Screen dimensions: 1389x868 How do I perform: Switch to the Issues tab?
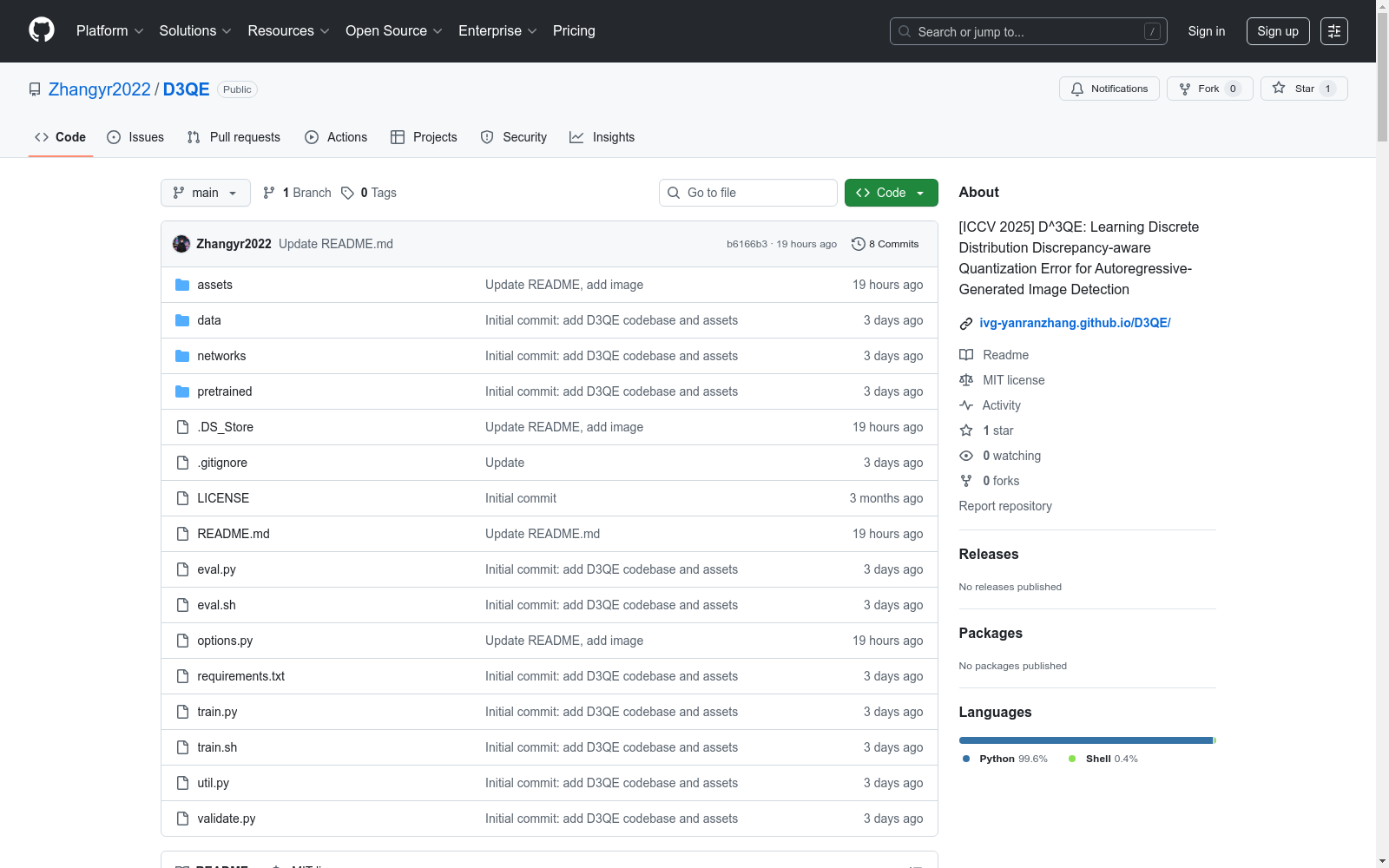click(x=135, y=137)
